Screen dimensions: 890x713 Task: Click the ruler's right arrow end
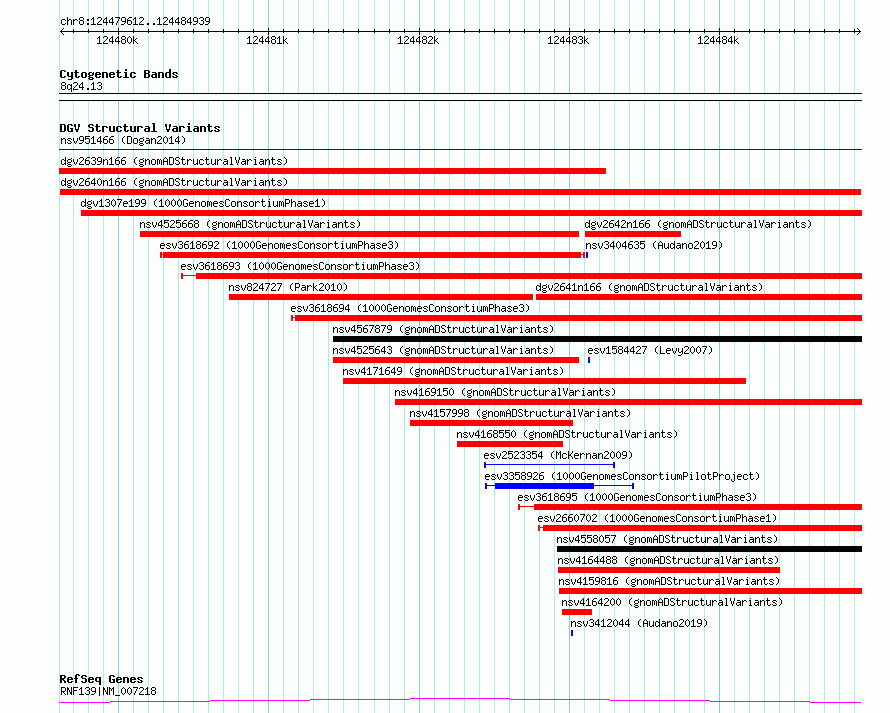(858, 31)
